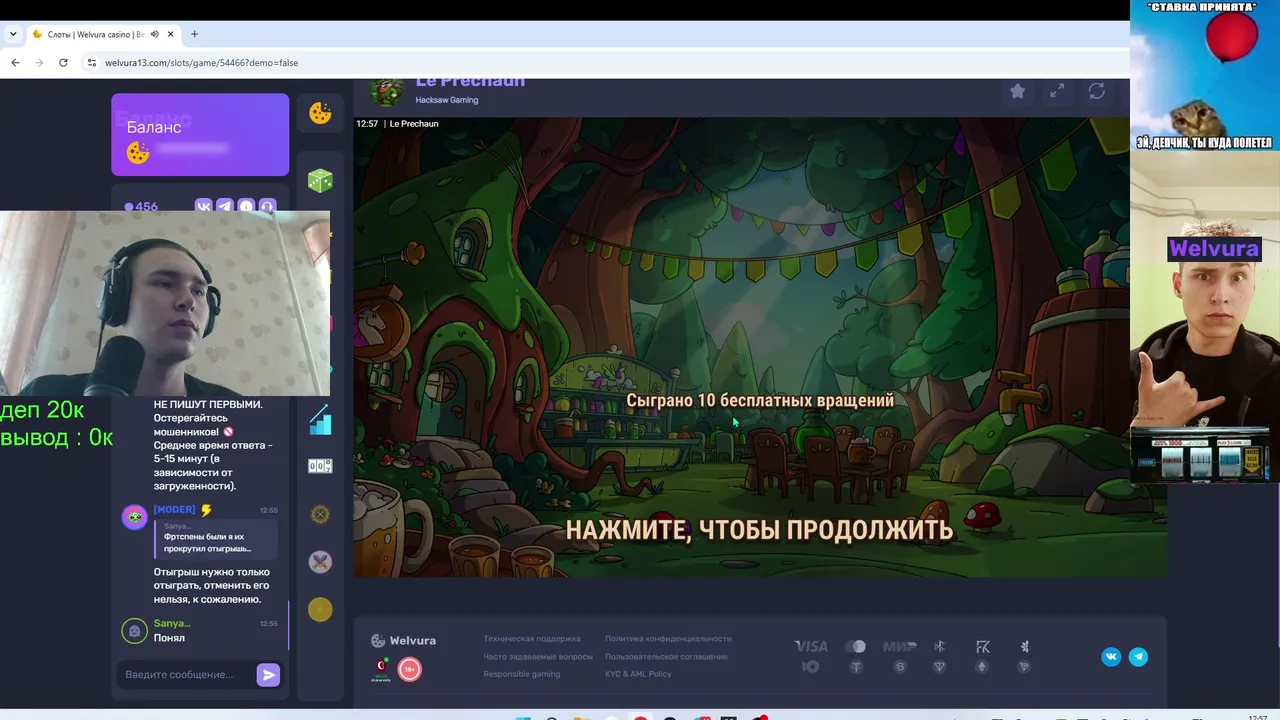The width and height of the screenshot is (1280, 720).
Task: Click the Ethereum payment icon
Action: pos(981,667)
